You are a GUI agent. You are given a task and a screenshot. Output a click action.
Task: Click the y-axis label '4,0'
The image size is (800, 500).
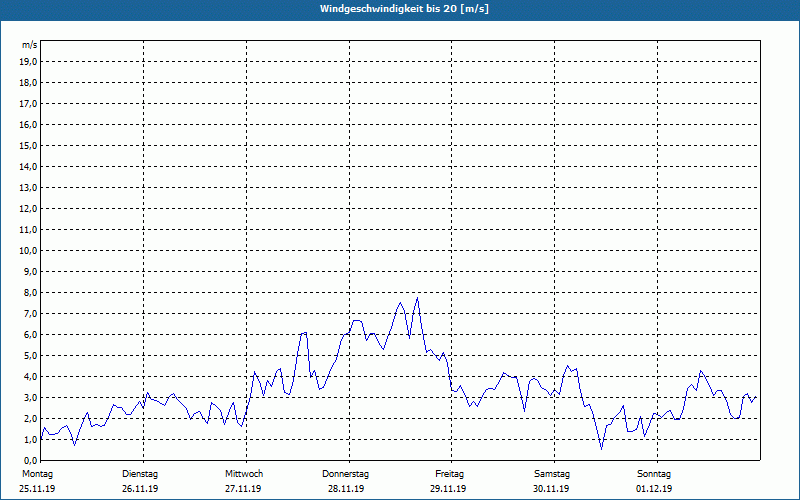click(30, 377)
